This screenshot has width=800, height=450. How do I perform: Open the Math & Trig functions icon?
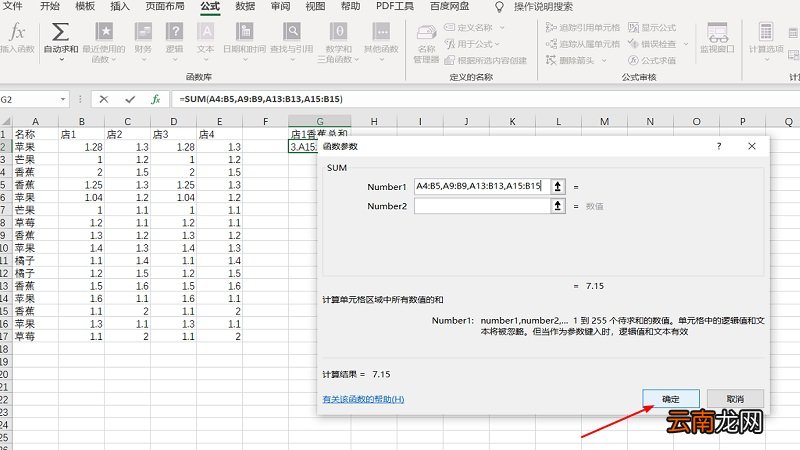click(x=338, y=32)
